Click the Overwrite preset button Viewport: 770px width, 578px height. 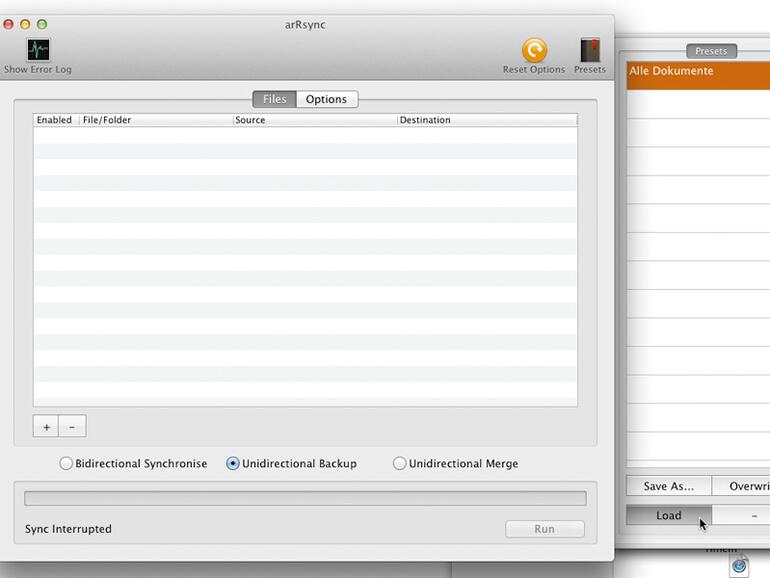742,486
